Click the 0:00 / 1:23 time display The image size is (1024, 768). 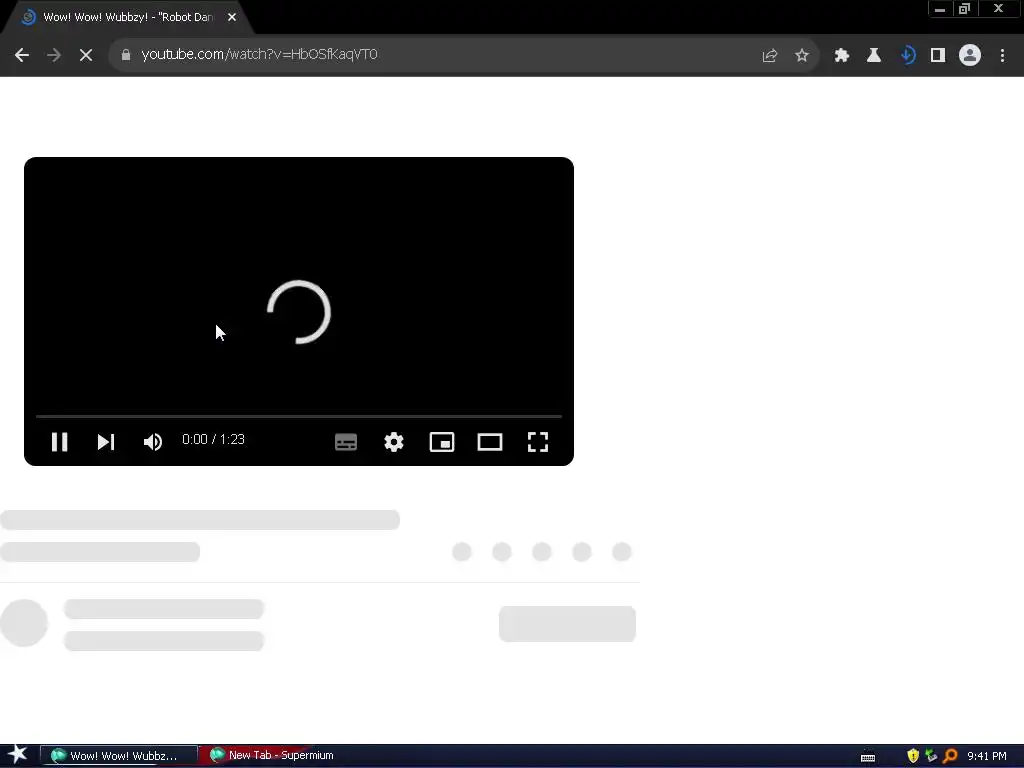214,440
